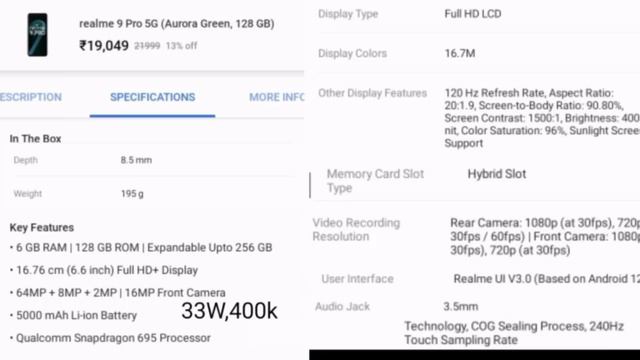
Task: Open the realme 9 Pro 5G product thumbnail
Action: [37, 35]
